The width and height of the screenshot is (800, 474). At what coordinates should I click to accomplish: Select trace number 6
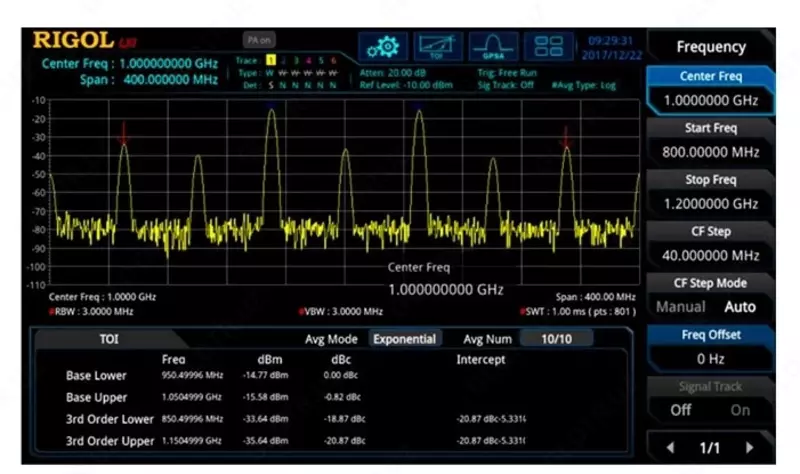coord(333,60)
